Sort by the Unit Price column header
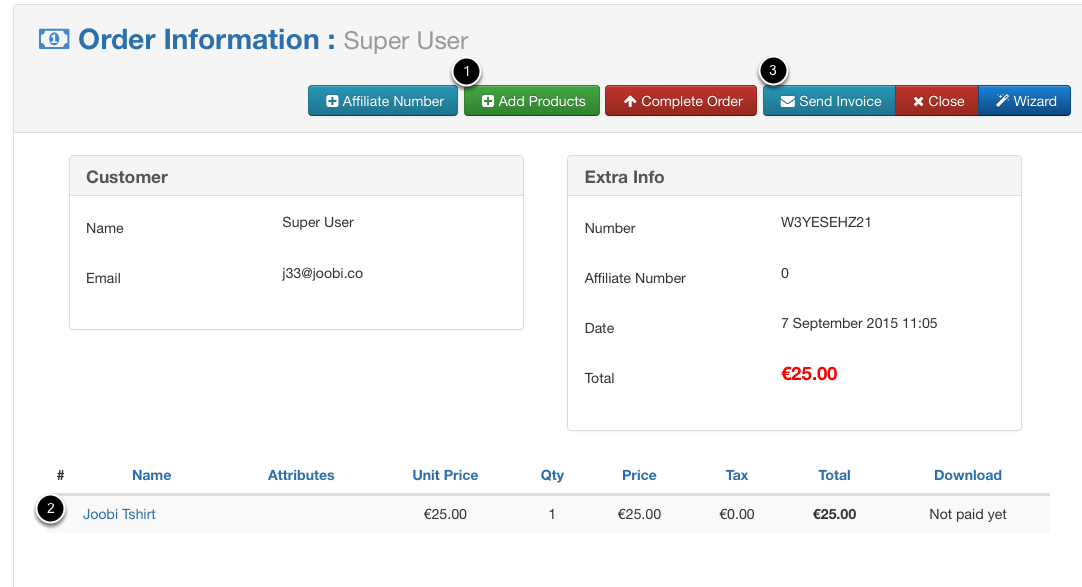Image resolution: width=1082 pixels, height=587 pixels. 445,475
